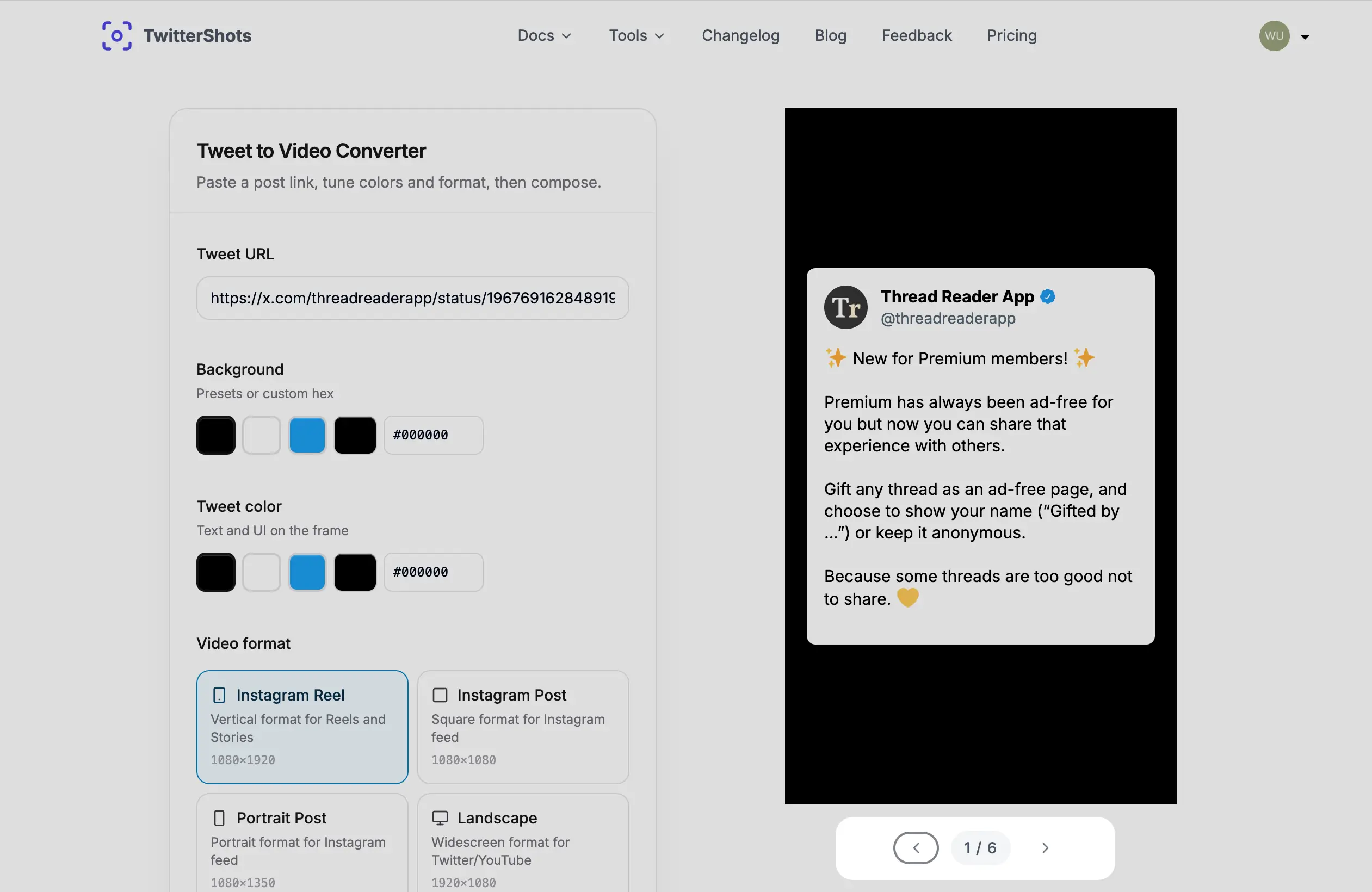Edit the Background hex value field
The image size is (1372, 892).
434,435
